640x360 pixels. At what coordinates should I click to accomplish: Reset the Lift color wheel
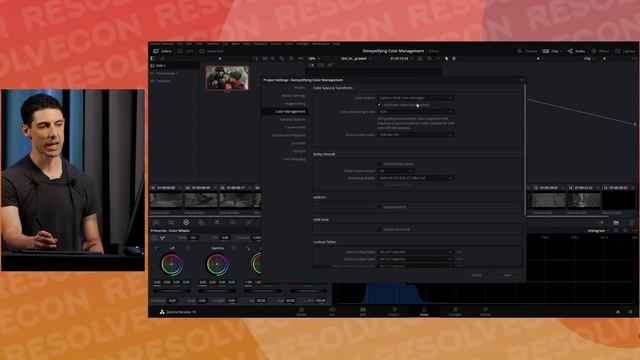188,248
